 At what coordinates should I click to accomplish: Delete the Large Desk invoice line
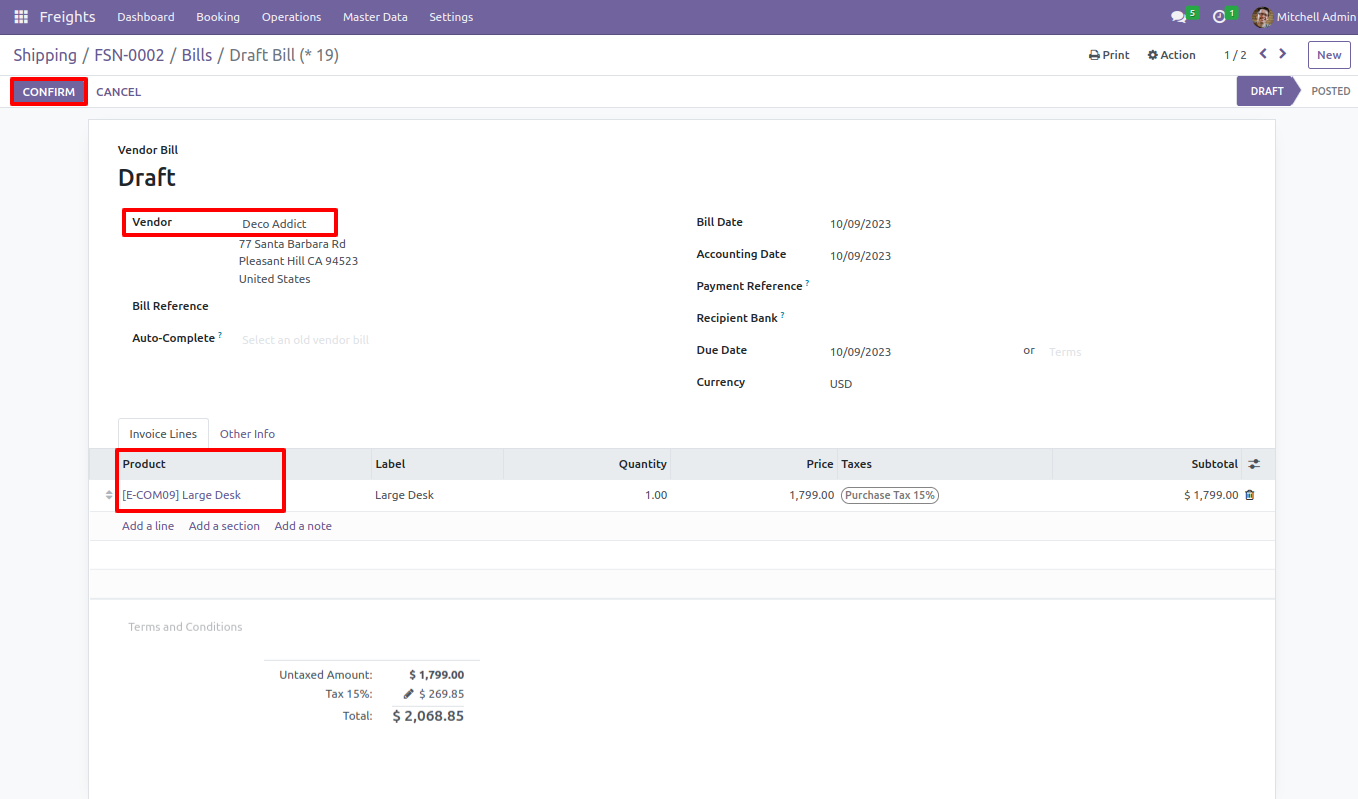pyautogui.click(x=1249, y=495)
